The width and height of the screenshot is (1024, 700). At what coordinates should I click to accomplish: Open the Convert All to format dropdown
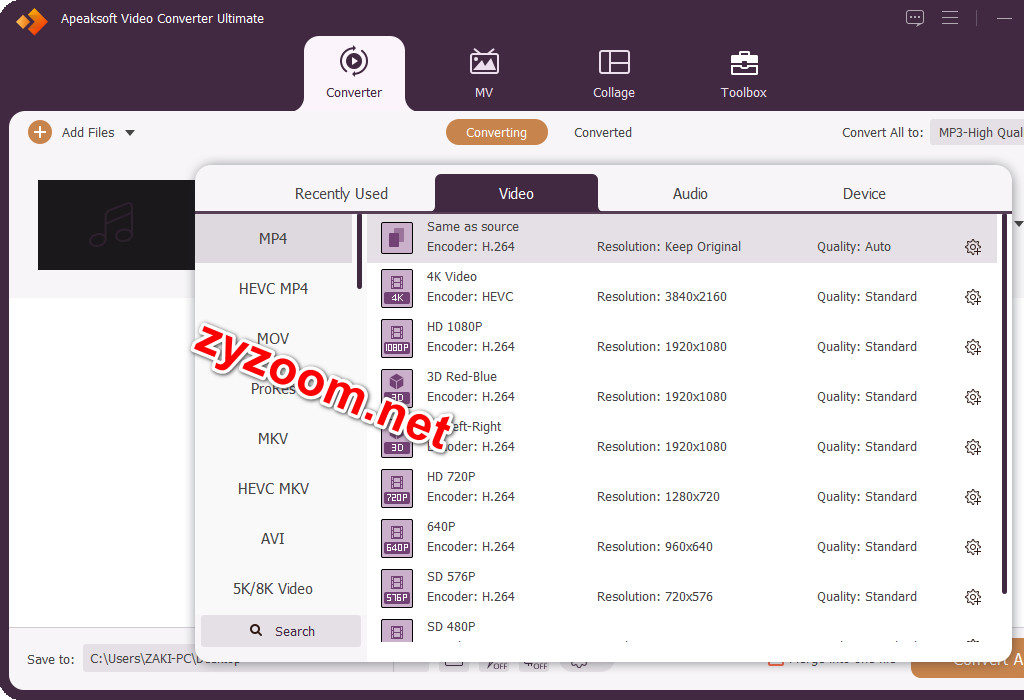[x=977, y=133]
